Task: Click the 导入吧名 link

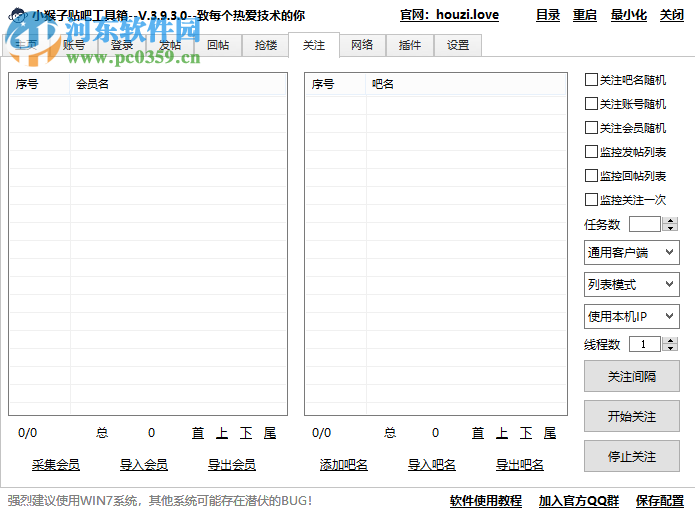Action: pos(432,464)
